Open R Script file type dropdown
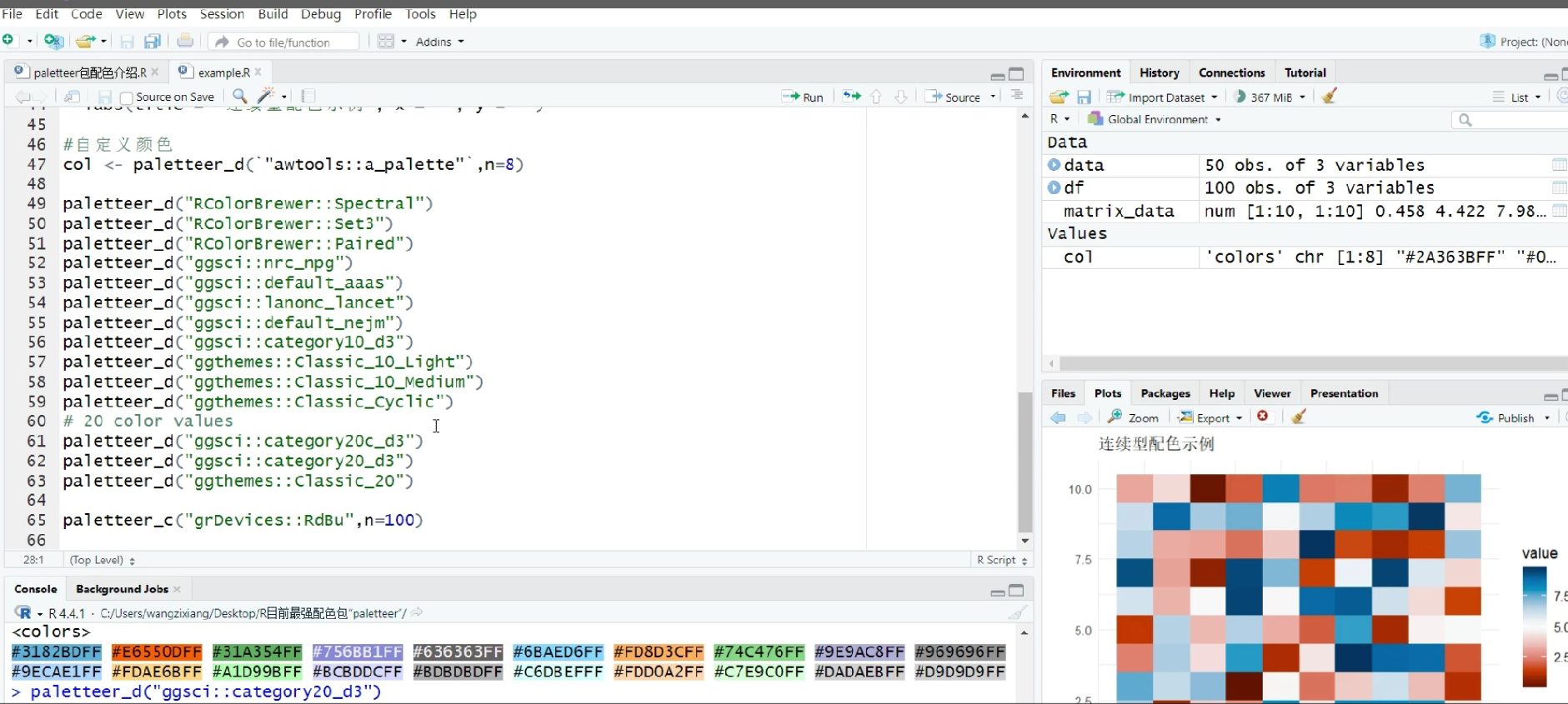1568x704 pixels. [x=1002, y=560]
